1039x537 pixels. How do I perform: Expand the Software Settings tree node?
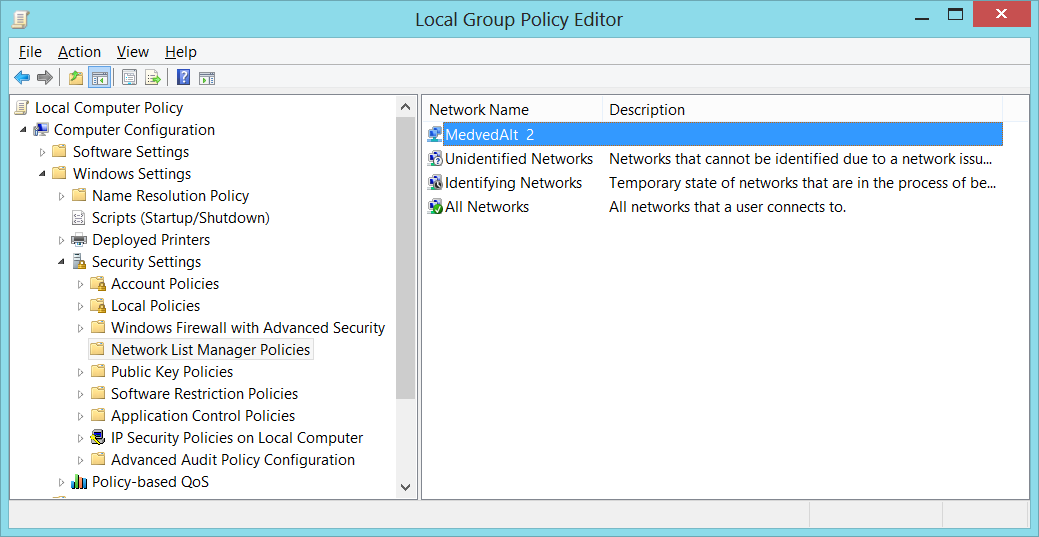pos(42,152)
